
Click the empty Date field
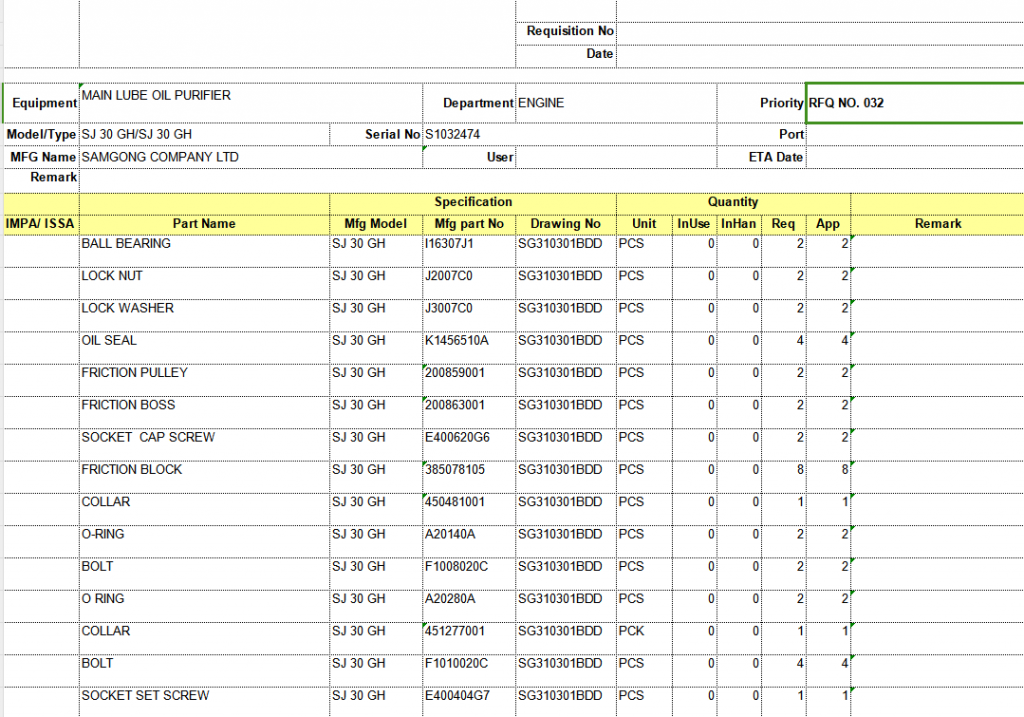tap(818, 54)
